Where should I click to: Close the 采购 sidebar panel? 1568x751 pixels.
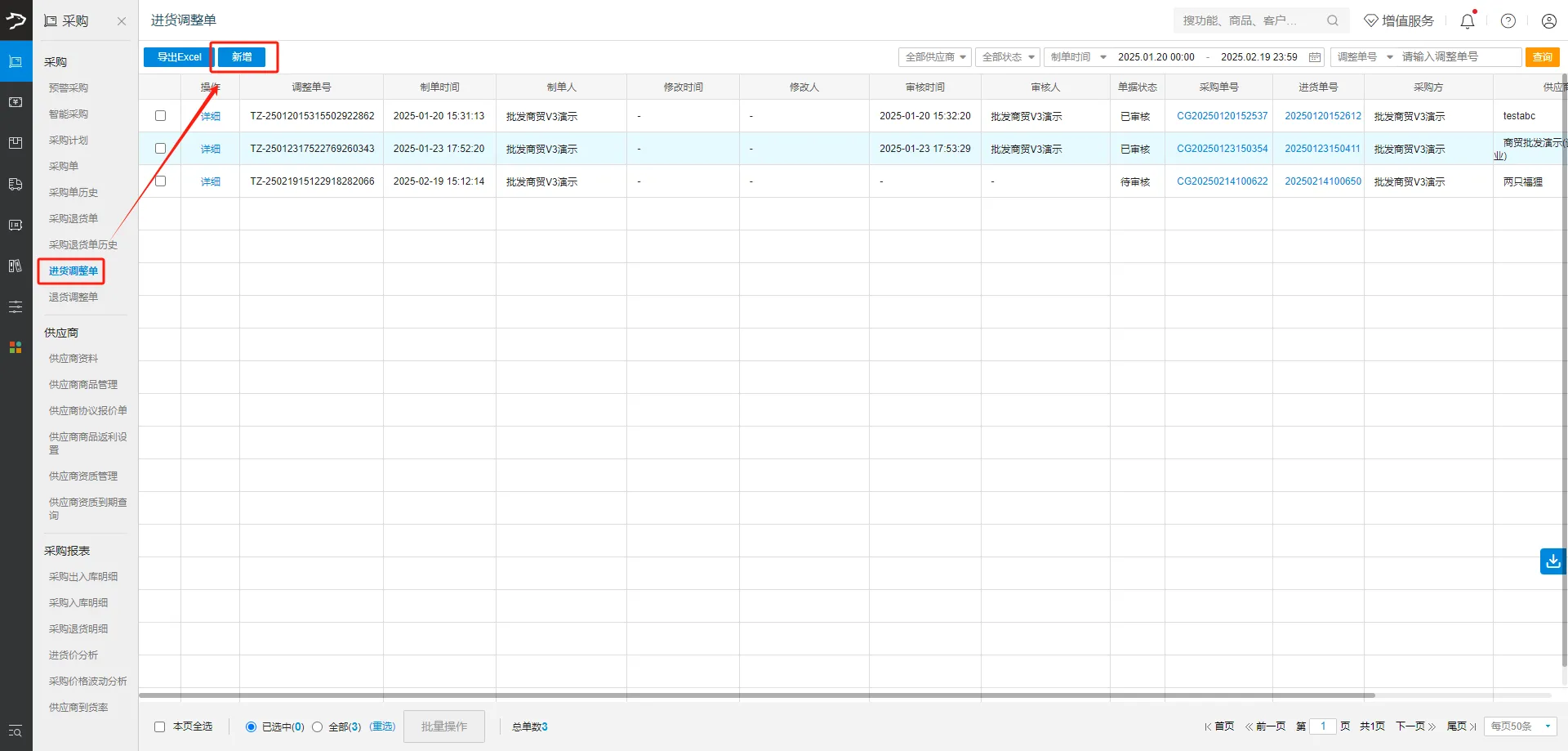click(x=122, y=21)
